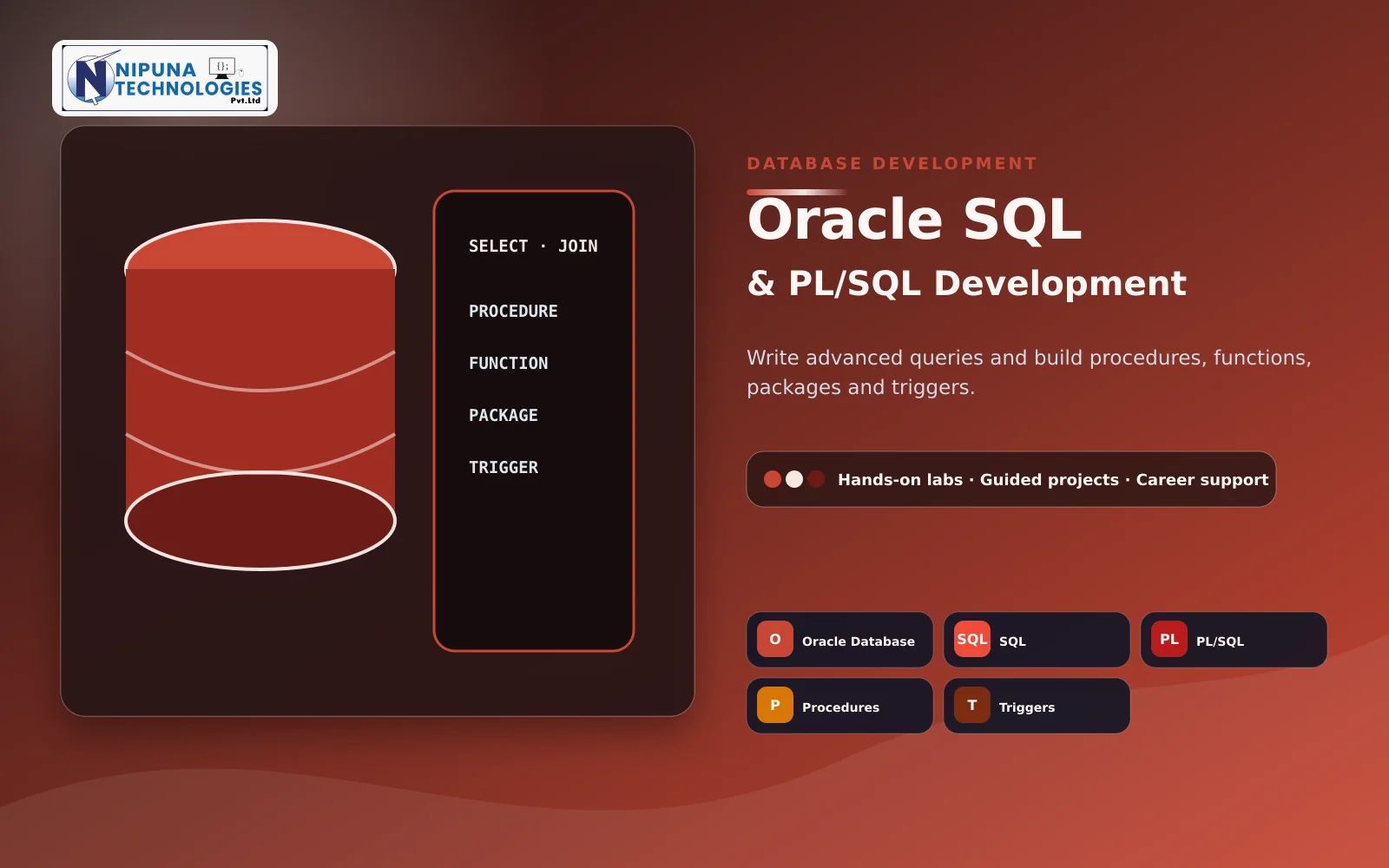Click the Oracle Database 'O' icon

[x=775, y=639]
